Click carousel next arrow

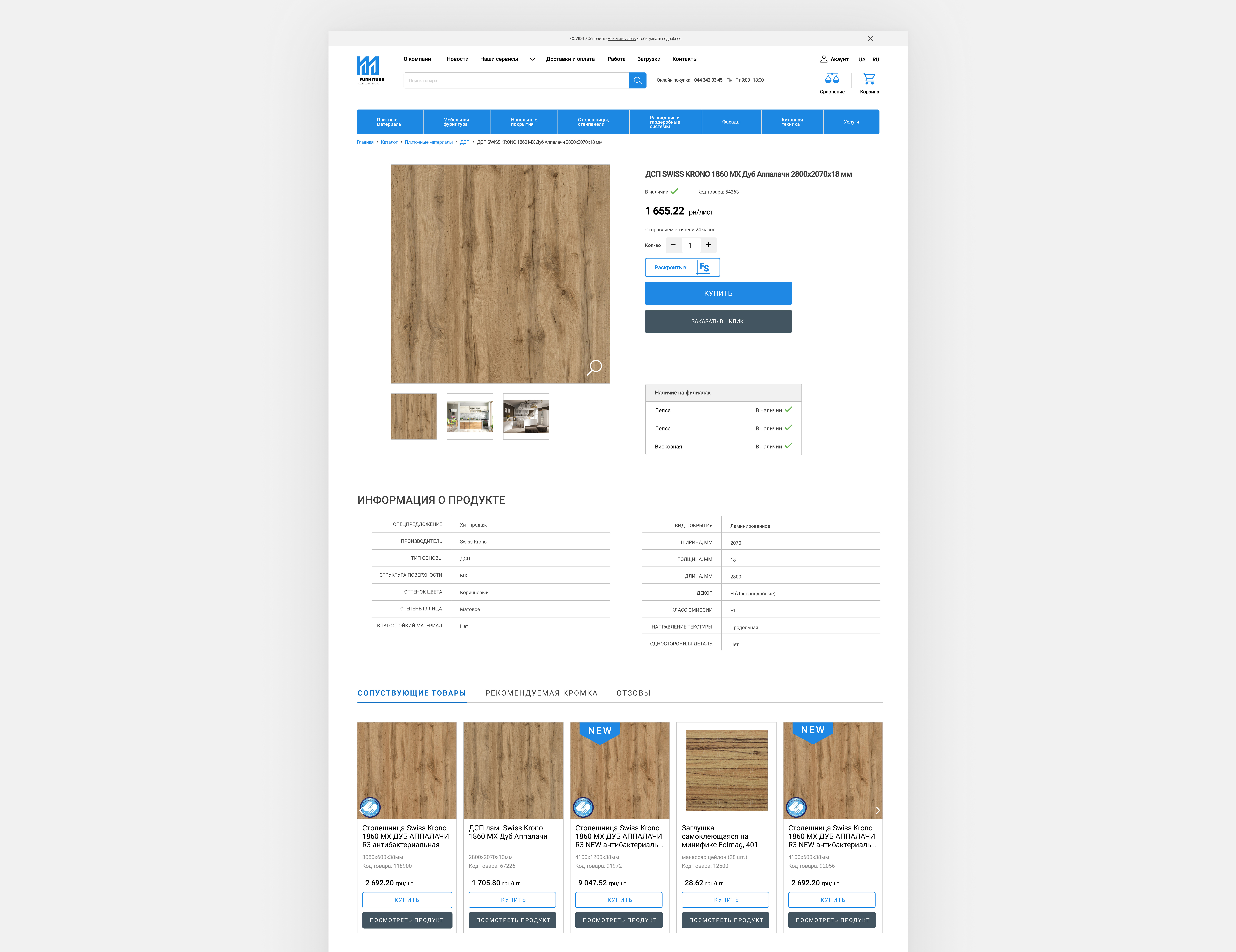(878, 811)
